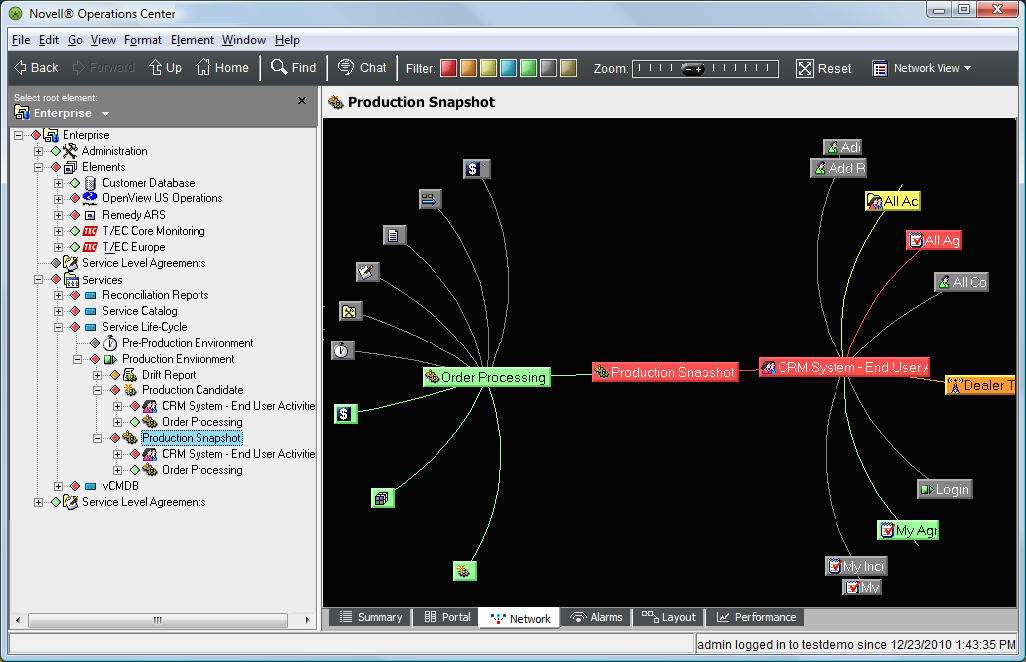This screenshot has height=662, width=1026.
Task: Toggle the yellow minor filter
Action: point(488,68)
